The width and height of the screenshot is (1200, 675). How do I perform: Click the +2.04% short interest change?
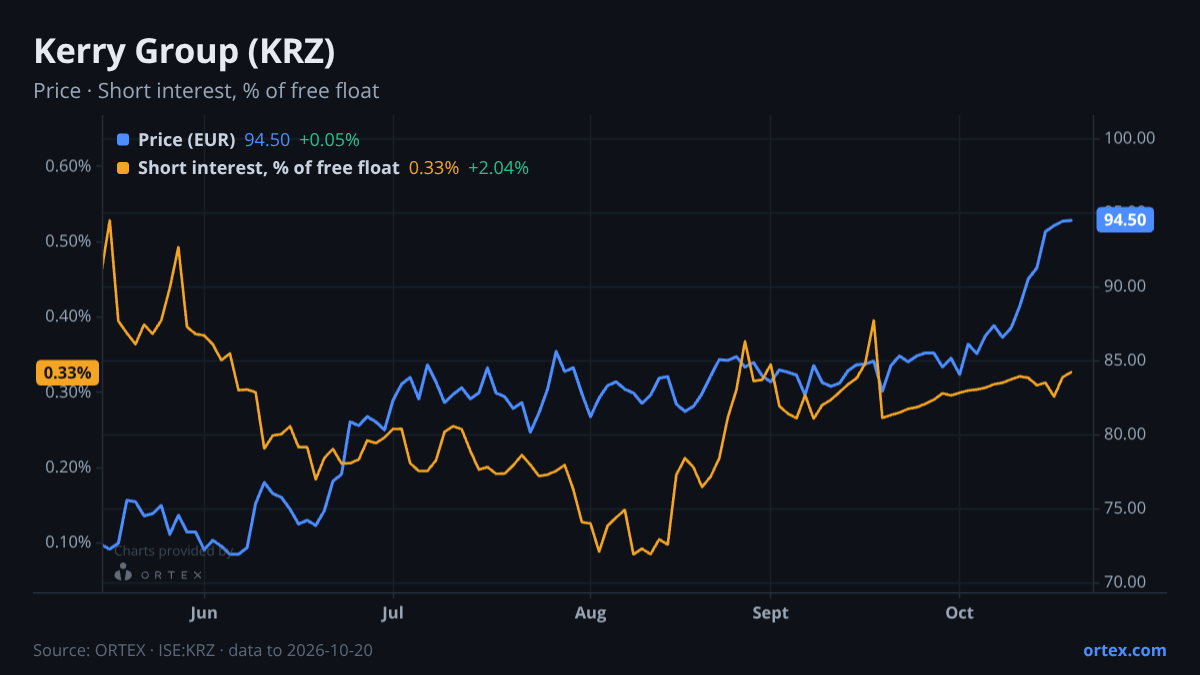pyautogui.click(x=498, y=168)
